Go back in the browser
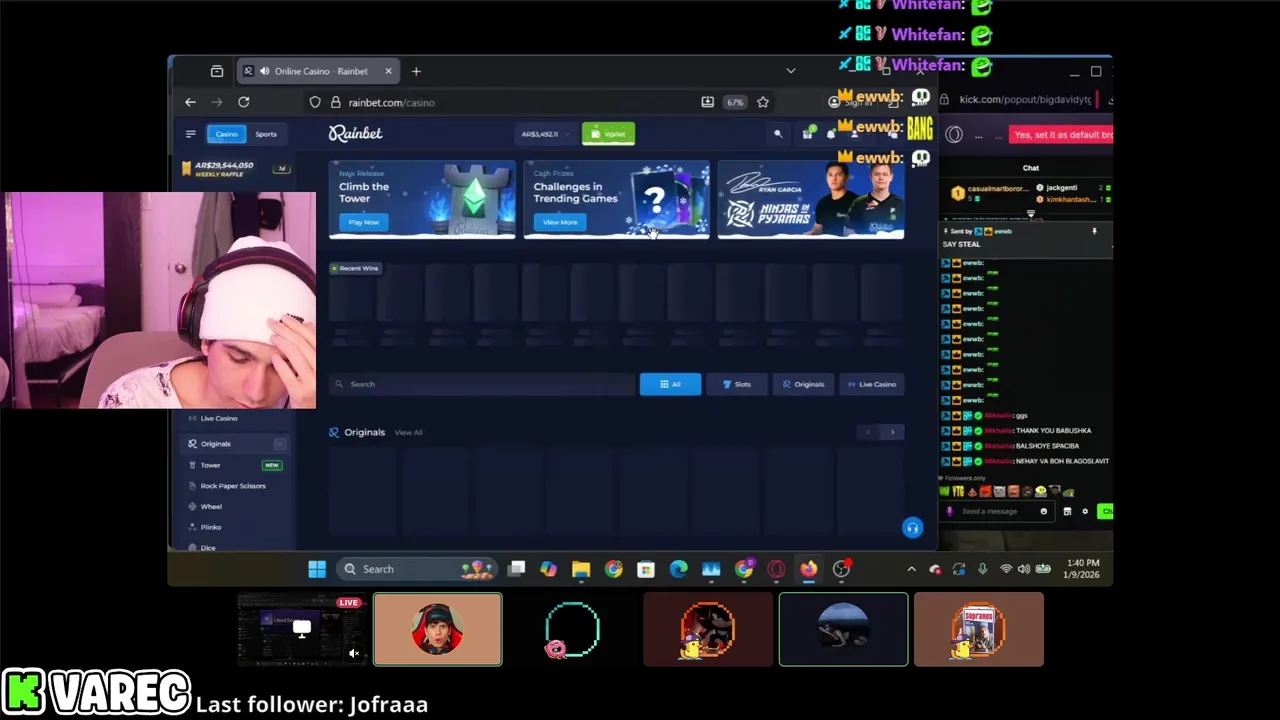This screenshot has height=720, width=1280. [190, 102]
